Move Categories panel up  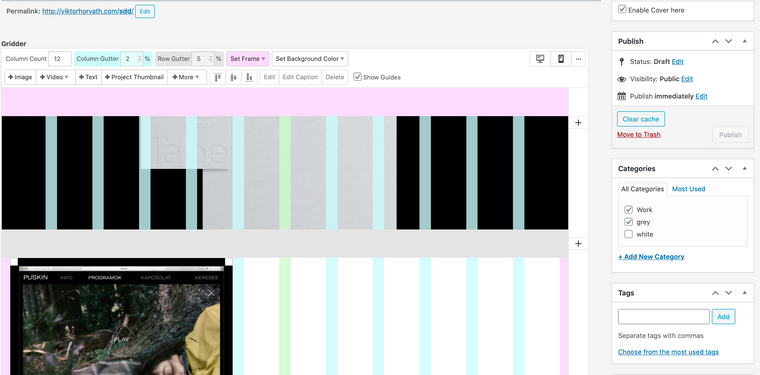[x=715, y=169]
